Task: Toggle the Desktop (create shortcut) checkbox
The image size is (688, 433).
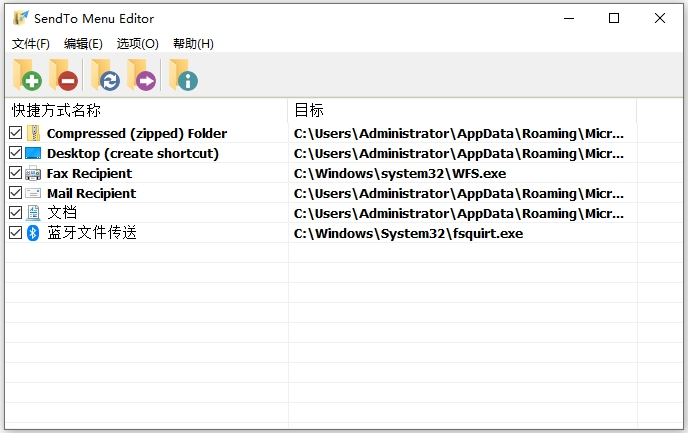Action: click(x=15, y=153)
